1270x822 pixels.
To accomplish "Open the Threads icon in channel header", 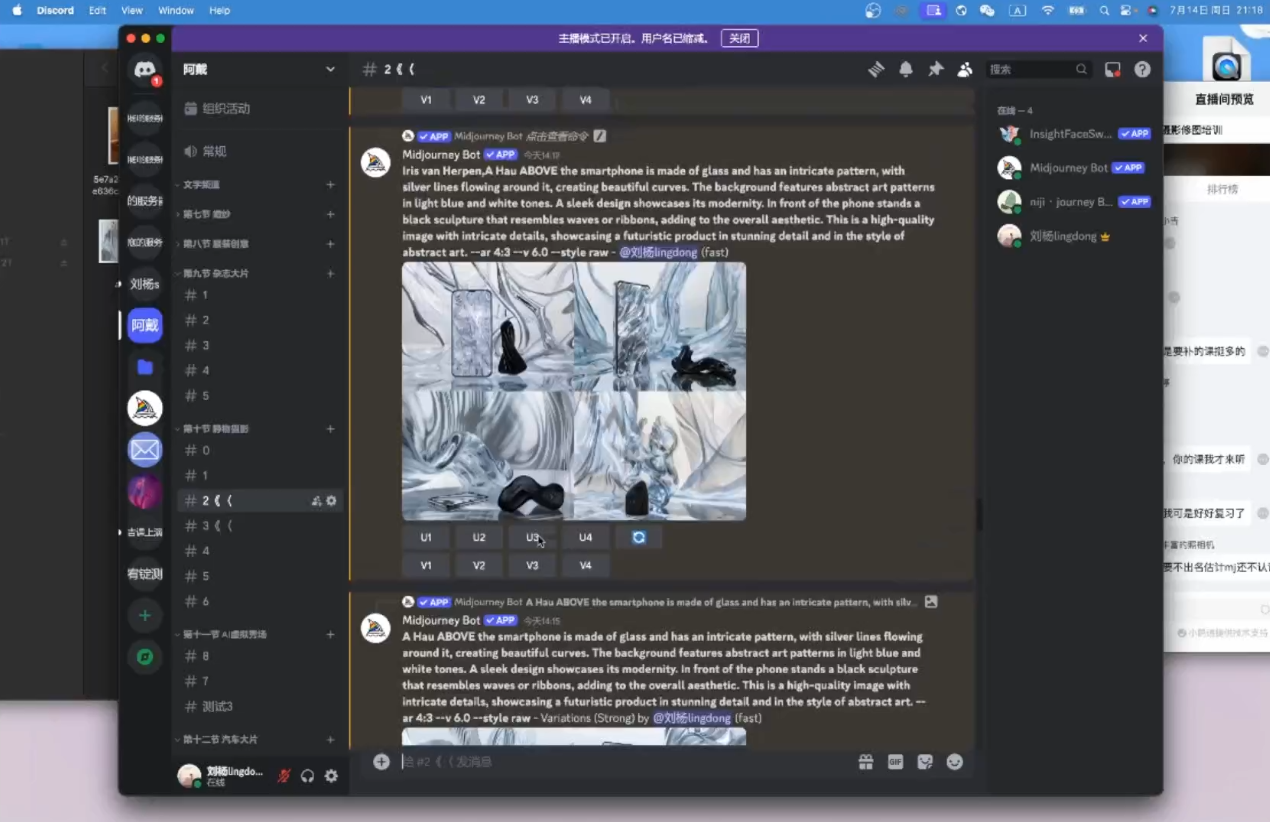I will point(876,69).
